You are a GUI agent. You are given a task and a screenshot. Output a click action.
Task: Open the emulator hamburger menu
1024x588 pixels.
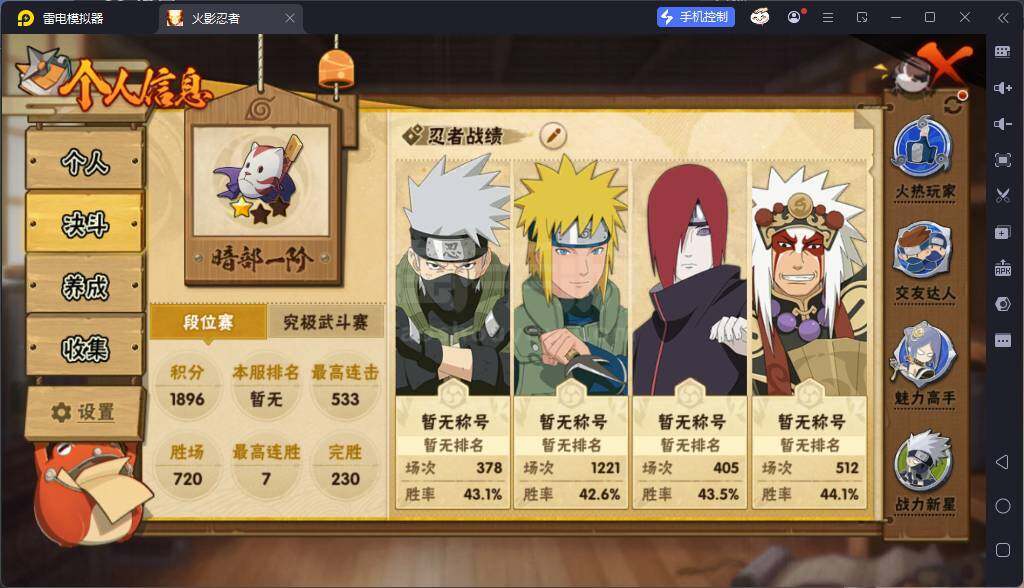pos(827,18)
